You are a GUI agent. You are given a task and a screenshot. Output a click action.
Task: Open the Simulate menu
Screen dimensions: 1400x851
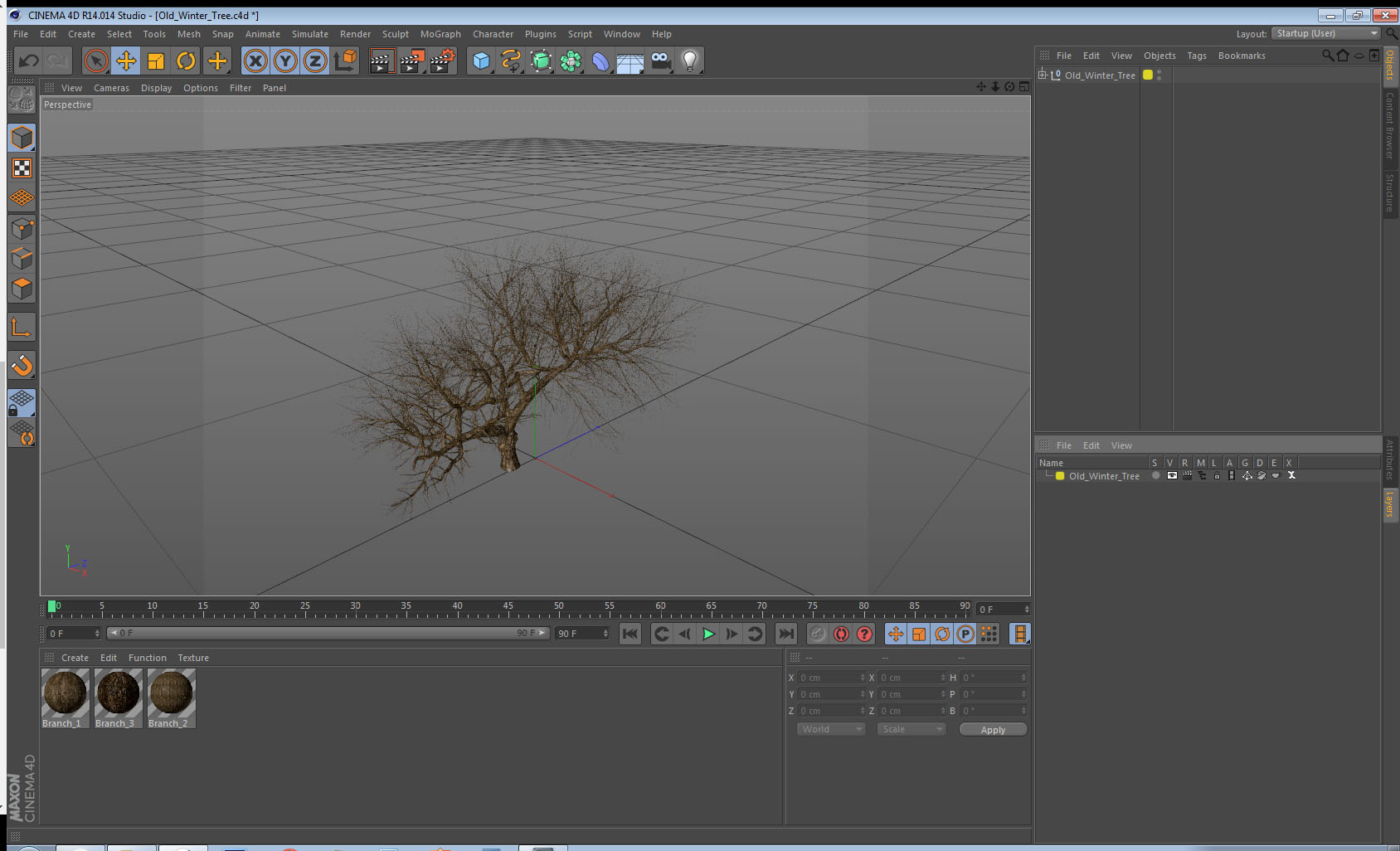(309, 34)
